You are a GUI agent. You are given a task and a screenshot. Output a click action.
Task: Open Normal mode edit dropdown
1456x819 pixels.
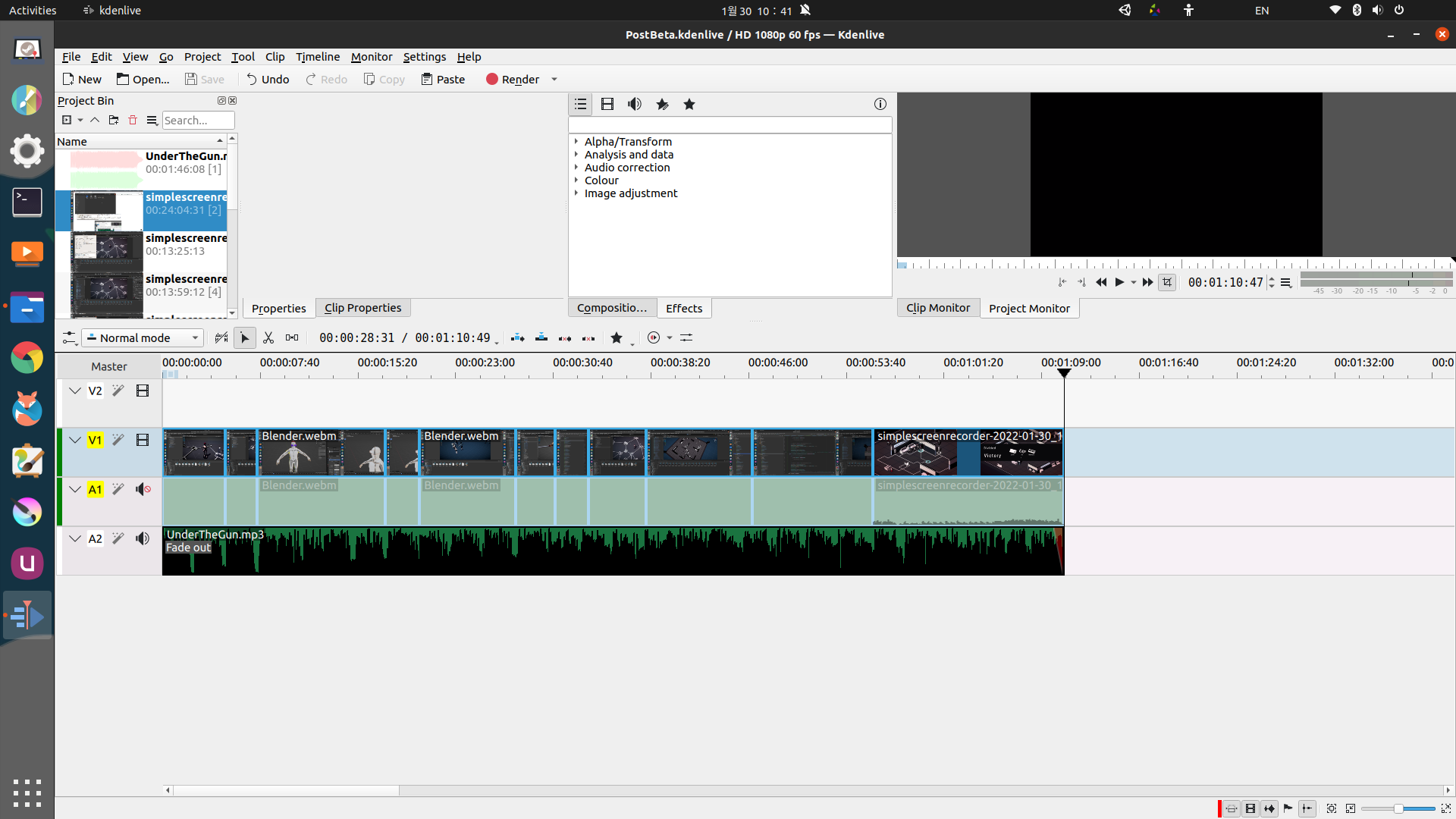pos(143,337)
